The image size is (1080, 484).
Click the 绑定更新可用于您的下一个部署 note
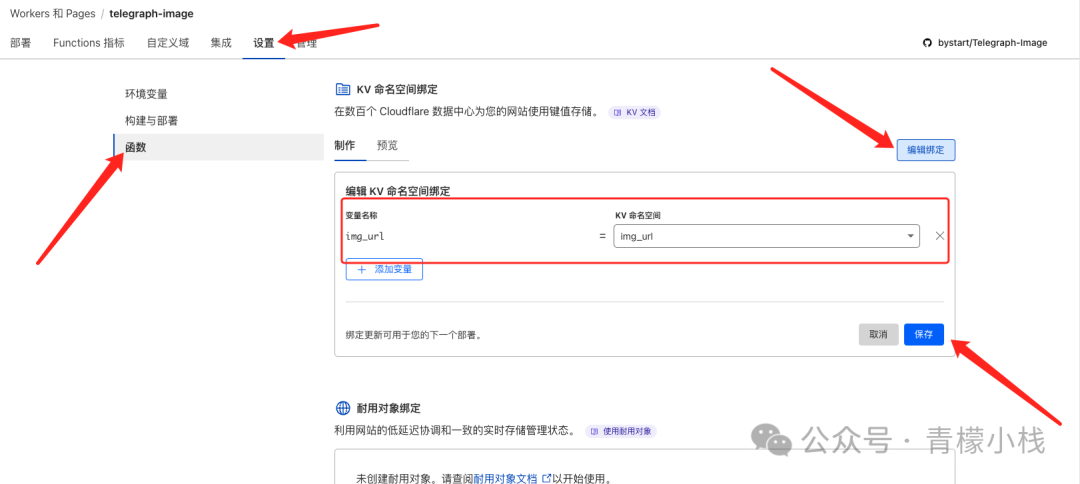click(412, 335)
